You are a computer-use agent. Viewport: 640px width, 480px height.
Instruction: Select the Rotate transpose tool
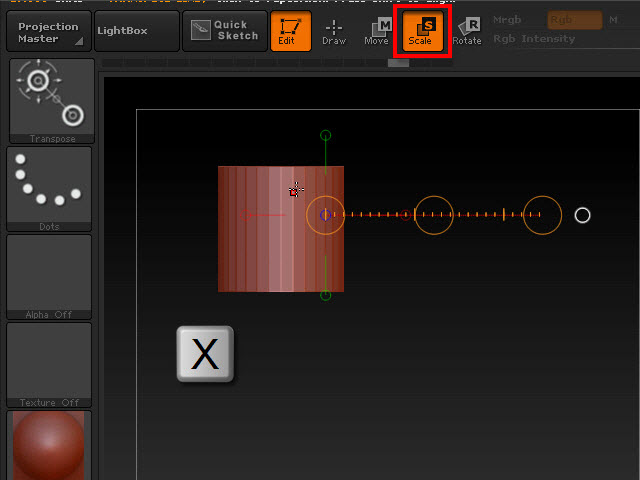467,31
